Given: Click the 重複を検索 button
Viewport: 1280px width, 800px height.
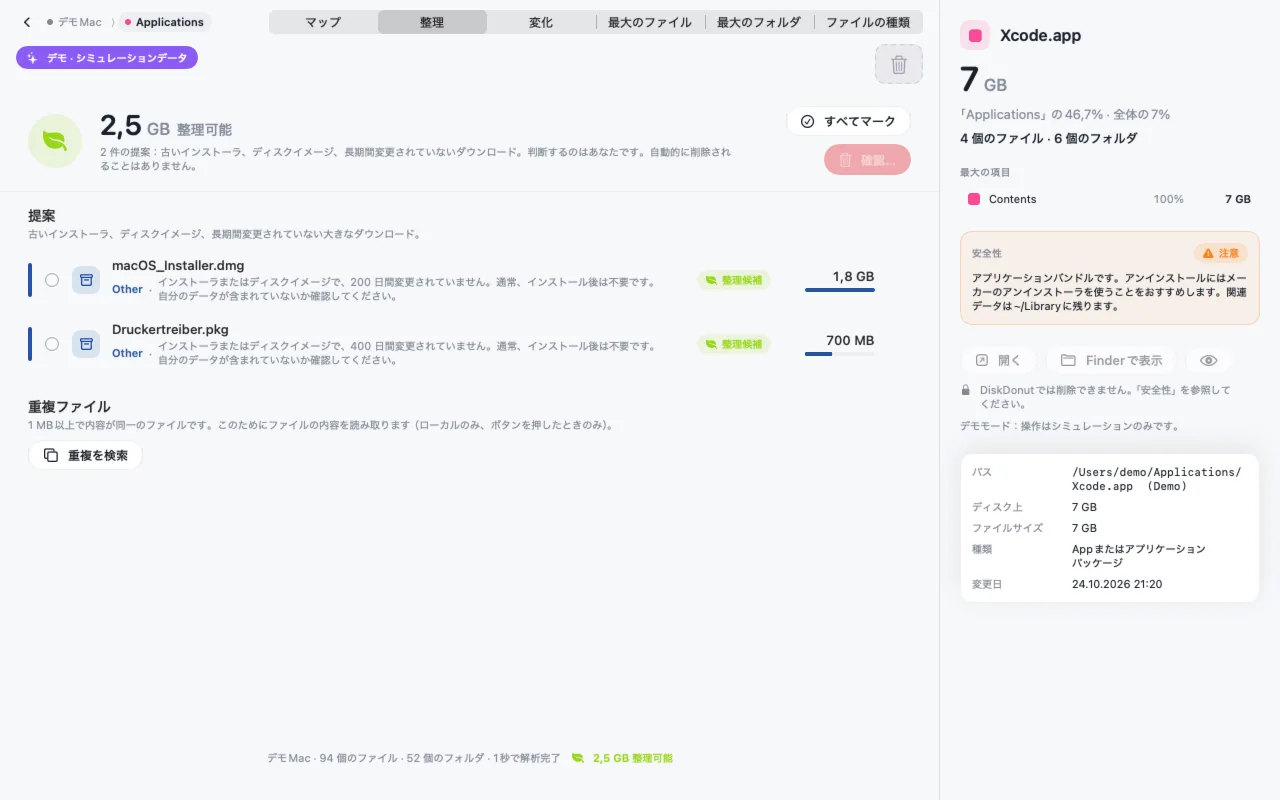Looking at the screenshot, I should [x=85, y=455].
